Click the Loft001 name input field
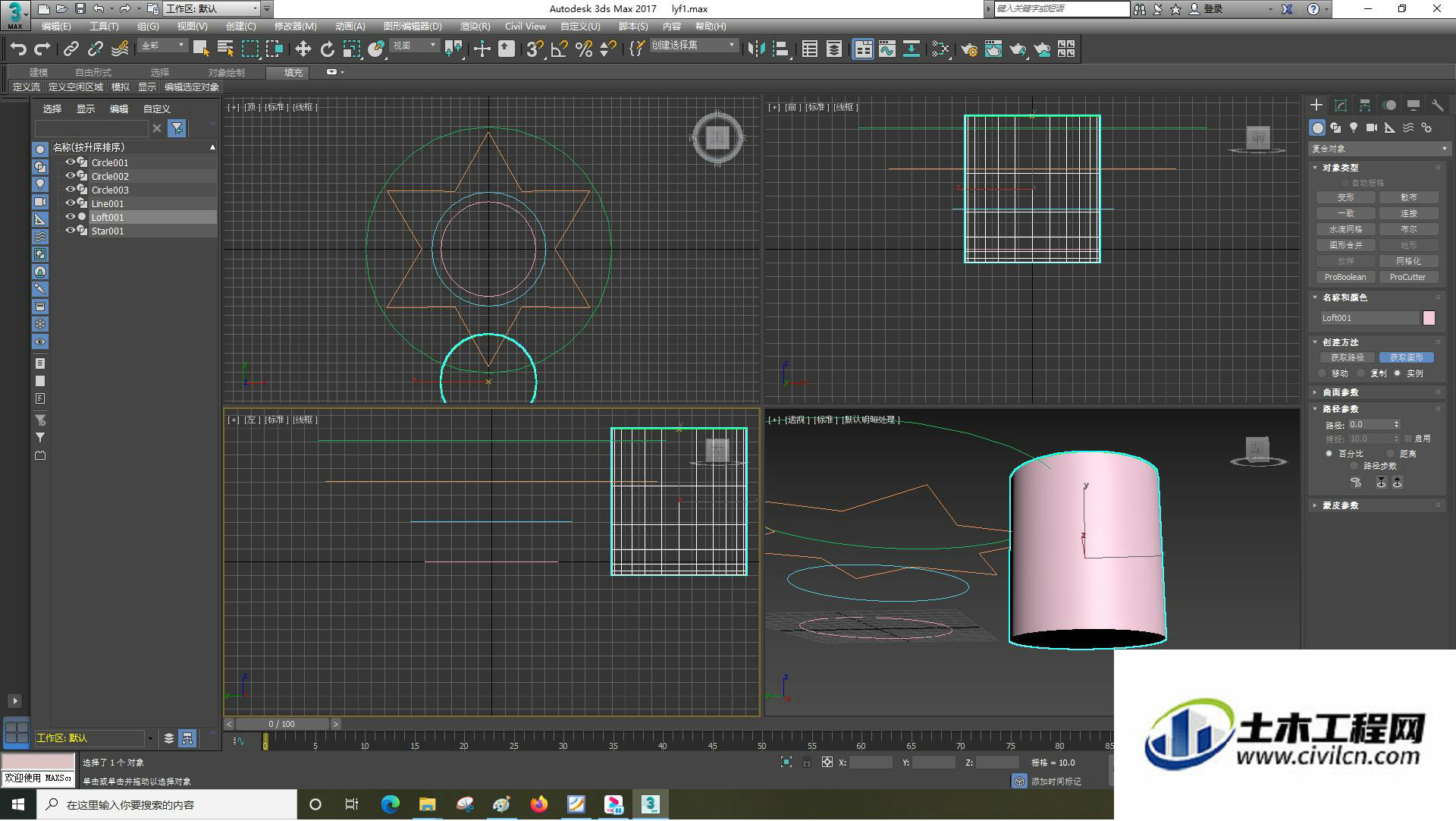 [1370, 319]
